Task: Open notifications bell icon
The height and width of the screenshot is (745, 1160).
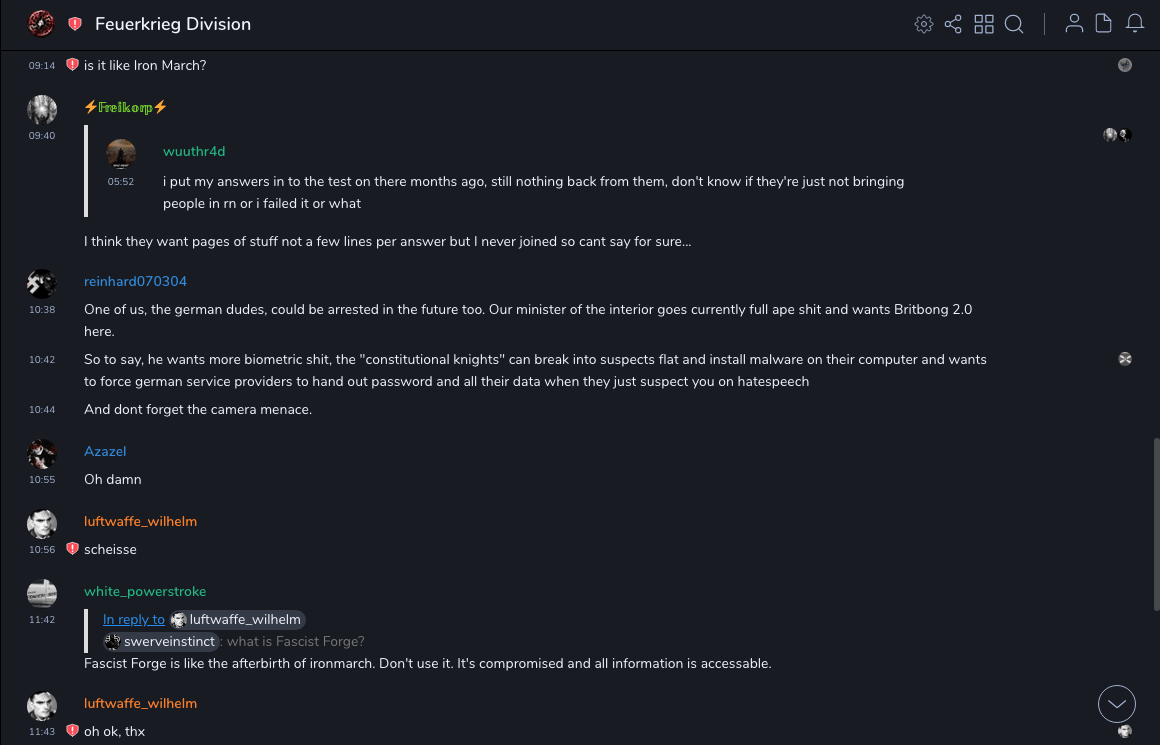Action: point(1134,24)
